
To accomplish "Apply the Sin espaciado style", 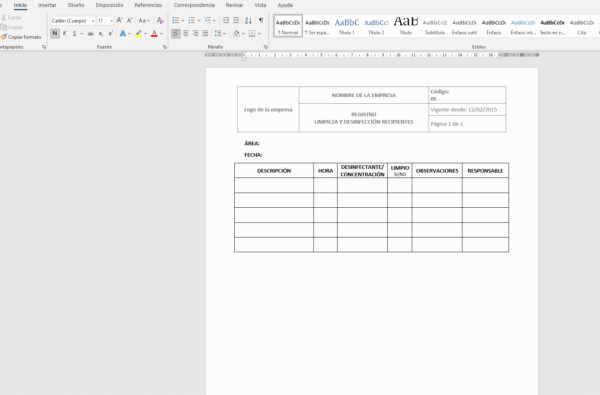I will [317, 26].
